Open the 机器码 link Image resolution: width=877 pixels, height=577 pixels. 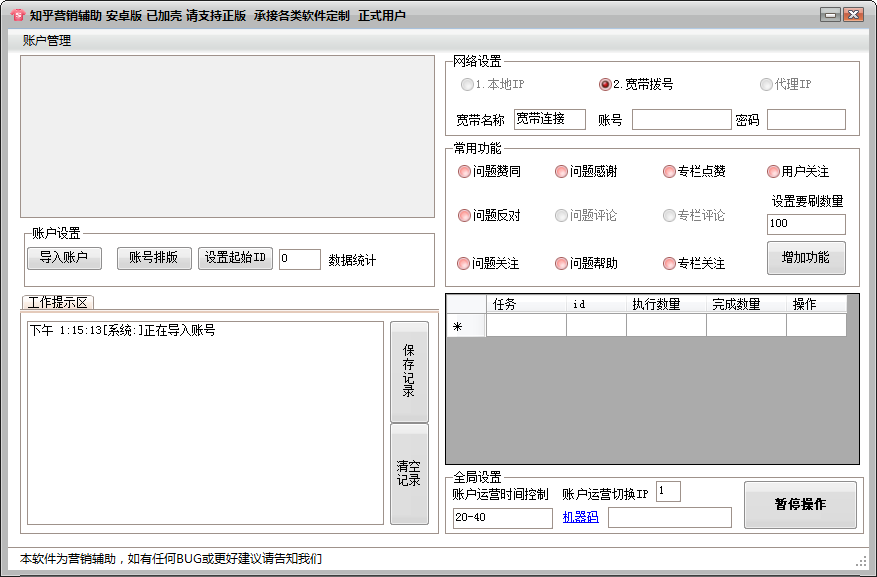coord(580,517)
